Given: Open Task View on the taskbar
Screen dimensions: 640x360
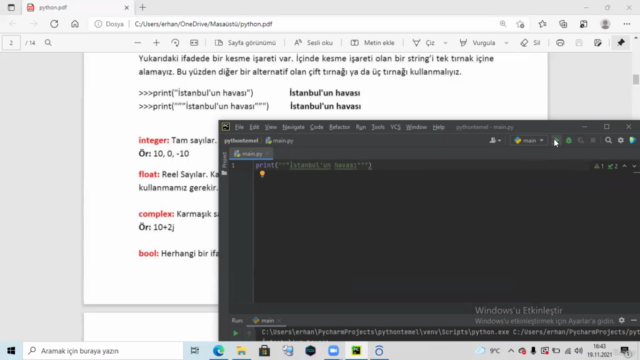Looking at the screenshot, I should coord(195,351).
